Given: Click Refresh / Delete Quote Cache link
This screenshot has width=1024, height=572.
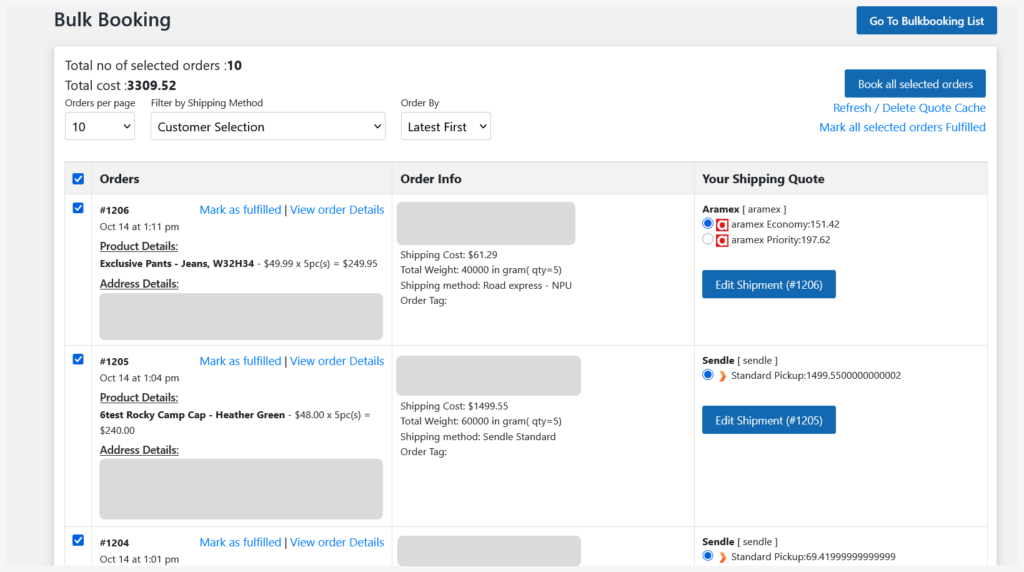Looking at the screenshot, I should pyautogui.click(x=909, y=108).
